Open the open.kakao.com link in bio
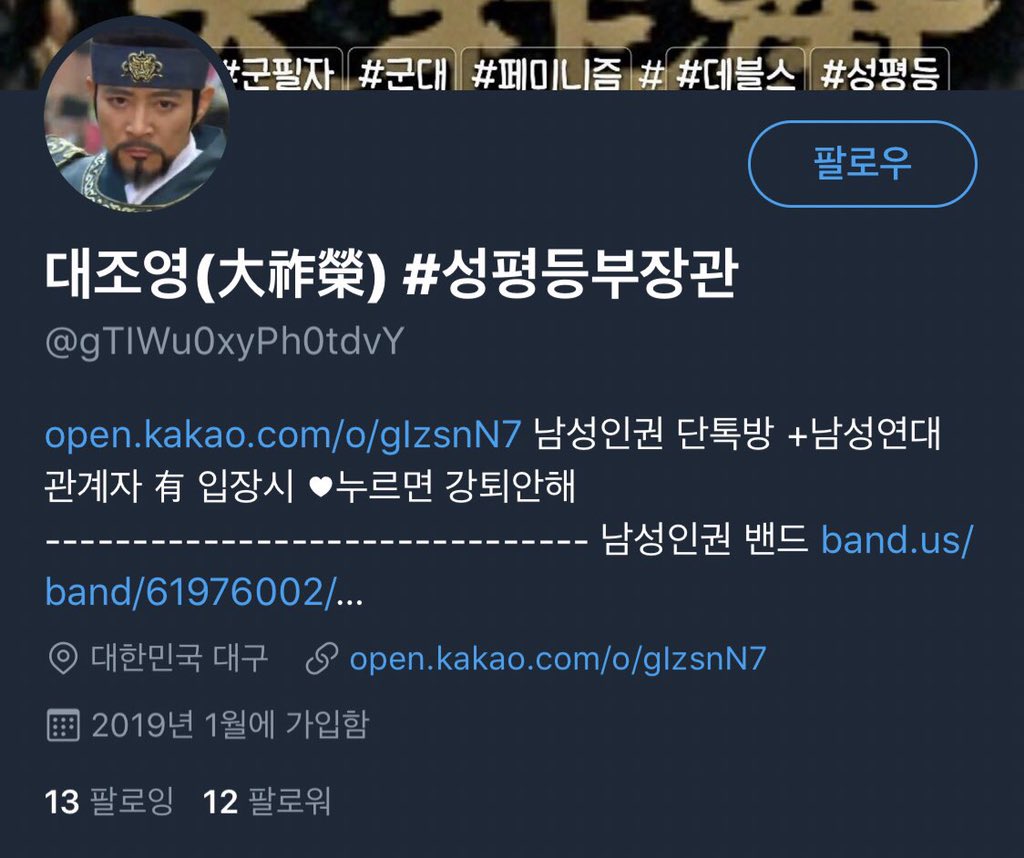The width and height of the screenshot is (1024, 858). click(x=283, y=434)
